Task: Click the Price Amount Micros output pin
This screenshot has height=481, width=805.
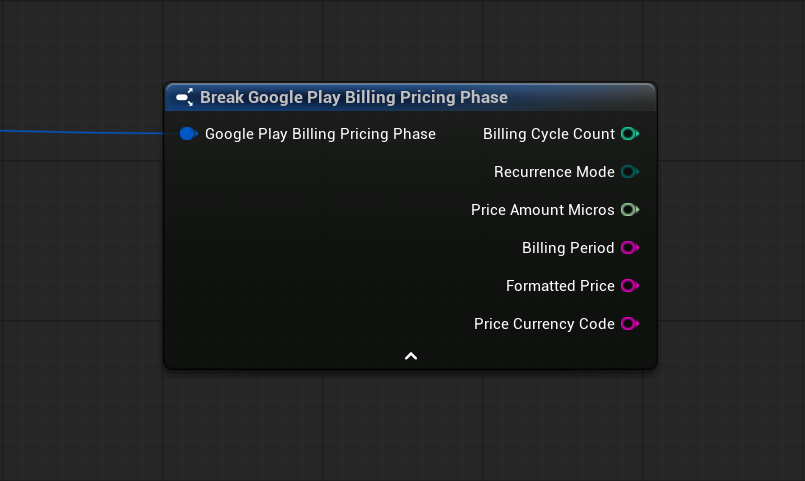Action: coord(629,210)
